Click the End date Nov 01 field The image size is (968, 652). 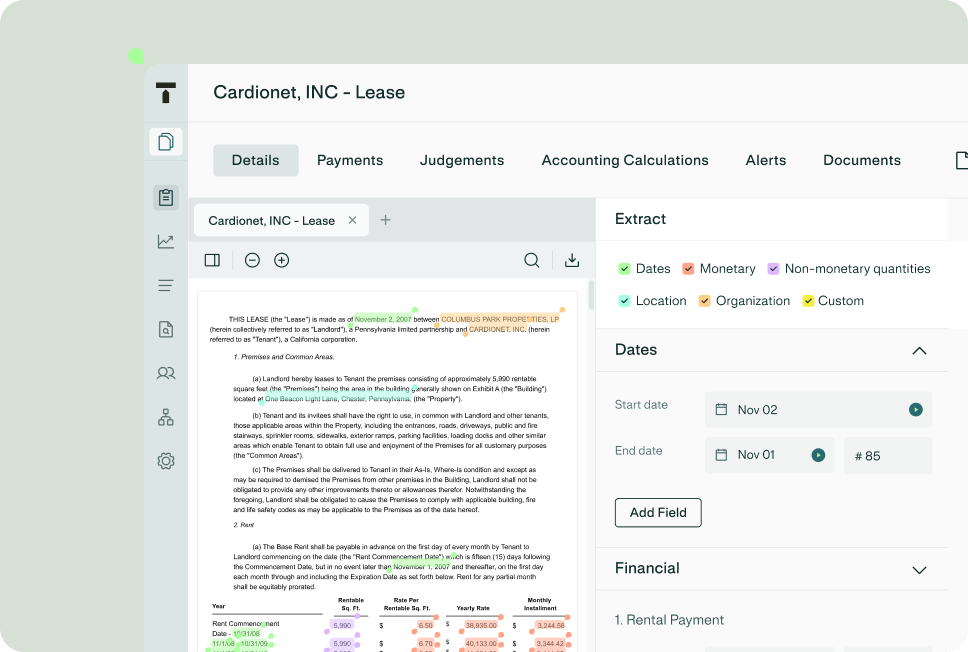[x=770, y=455]
